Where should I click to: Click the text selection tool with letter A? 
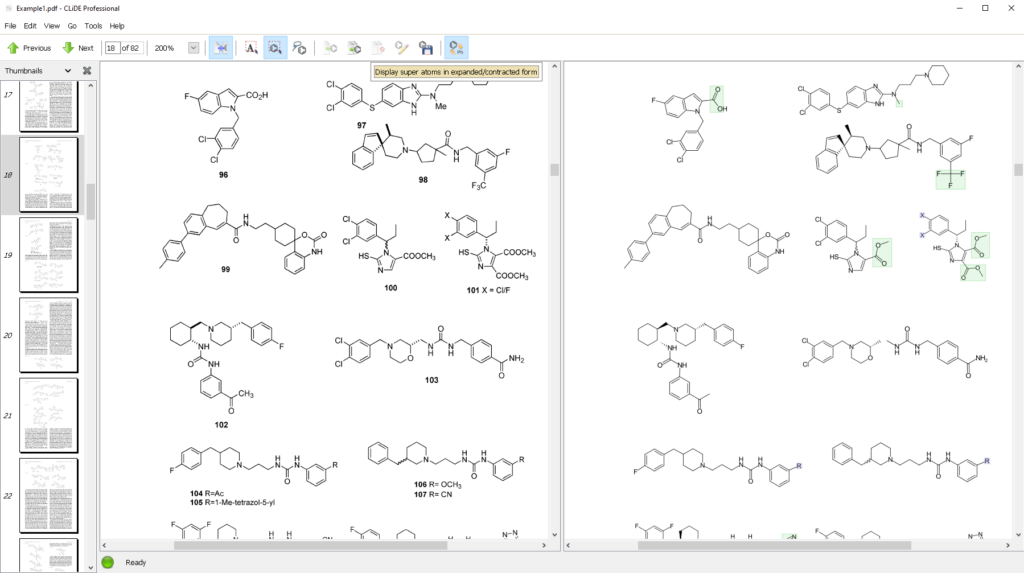[251, 47]
